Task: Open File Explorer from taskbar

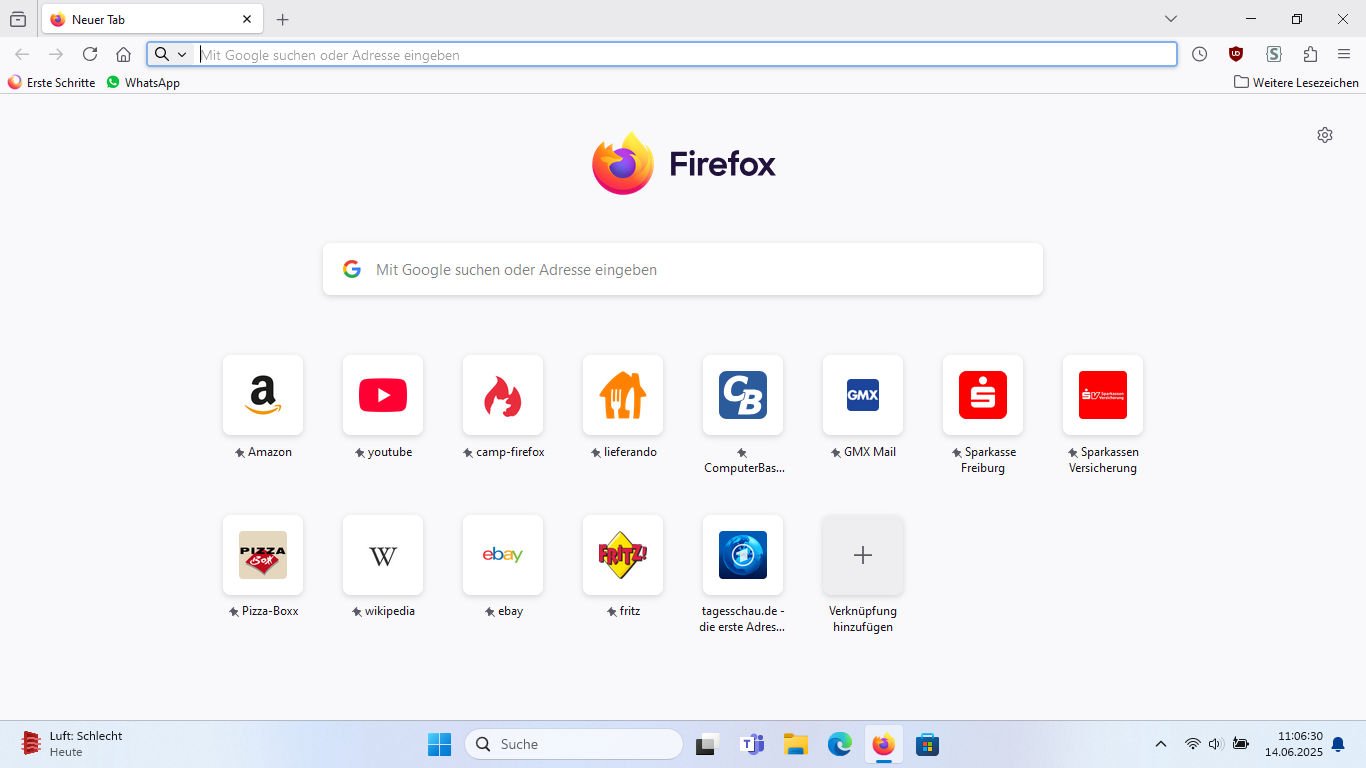Action: coord(796,744)
